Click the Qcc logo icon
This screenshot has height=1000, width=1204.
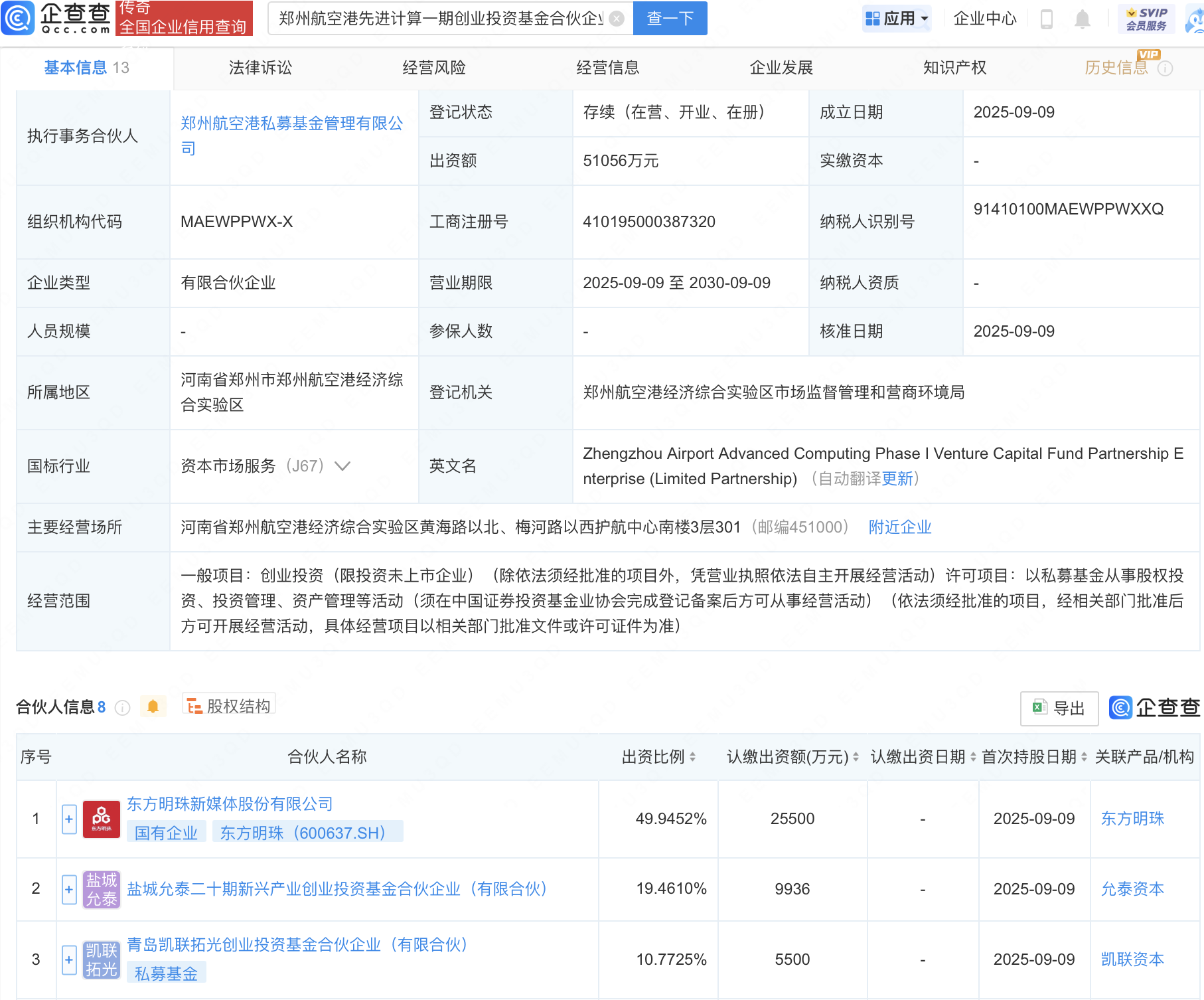pos(18,18)
